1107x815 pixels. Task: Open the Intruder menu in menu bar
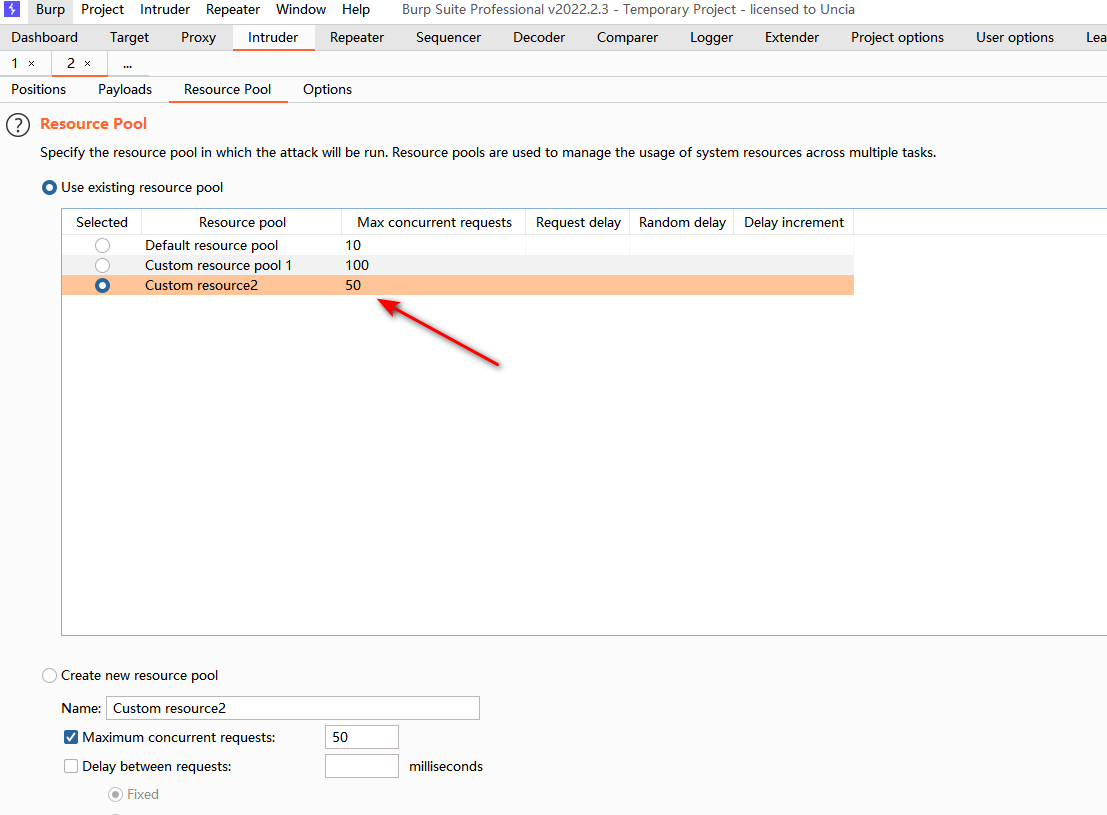[164, 9]
